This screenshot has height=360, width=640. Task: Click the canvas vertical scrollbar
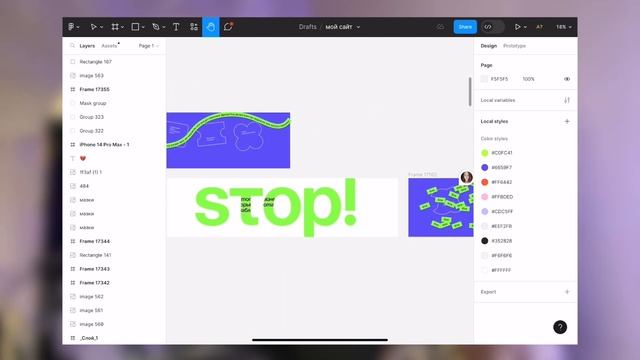click(x=470, y=91)
